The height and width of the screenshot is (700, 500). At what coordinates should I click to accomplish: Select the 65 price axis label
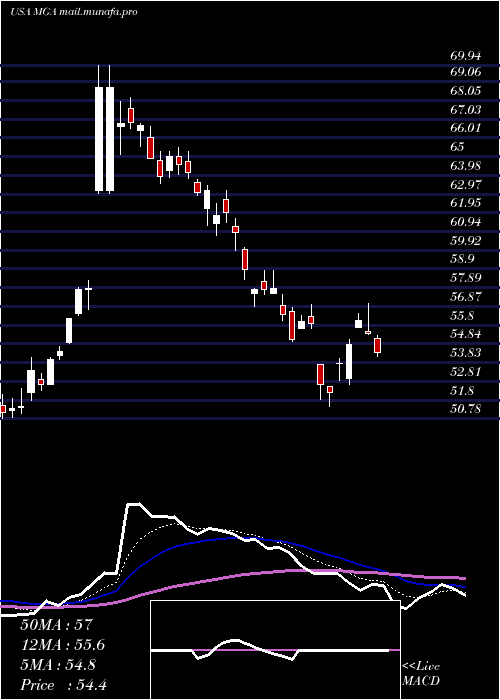click(x=458, y=147)
